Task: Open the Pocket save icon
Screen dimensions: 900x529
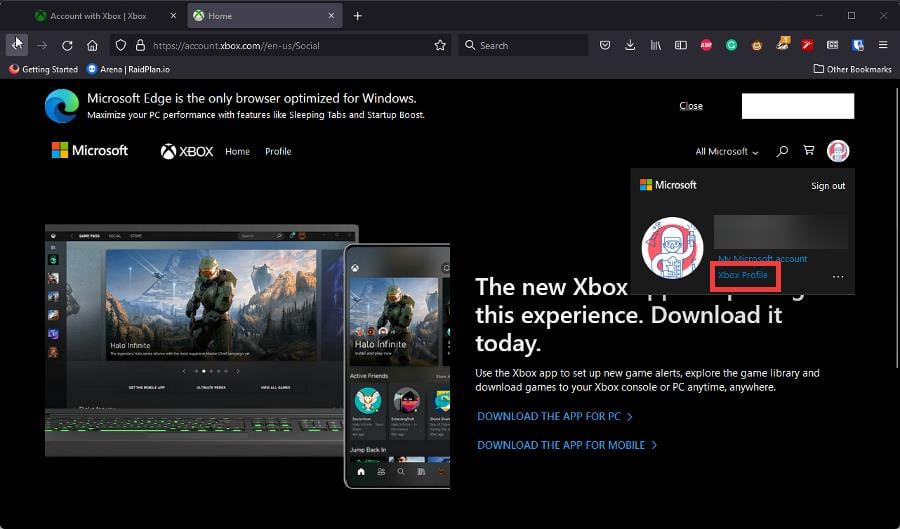Action: pos(605,45)
